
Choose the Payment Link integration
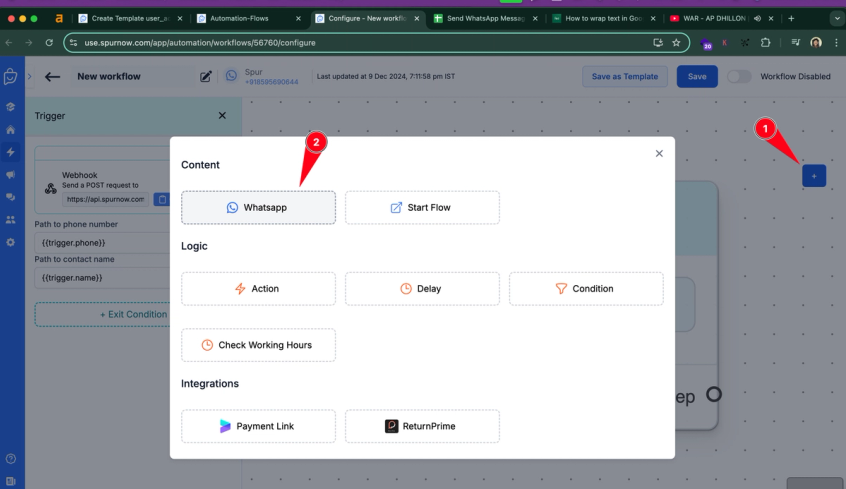tap(258, 426)
